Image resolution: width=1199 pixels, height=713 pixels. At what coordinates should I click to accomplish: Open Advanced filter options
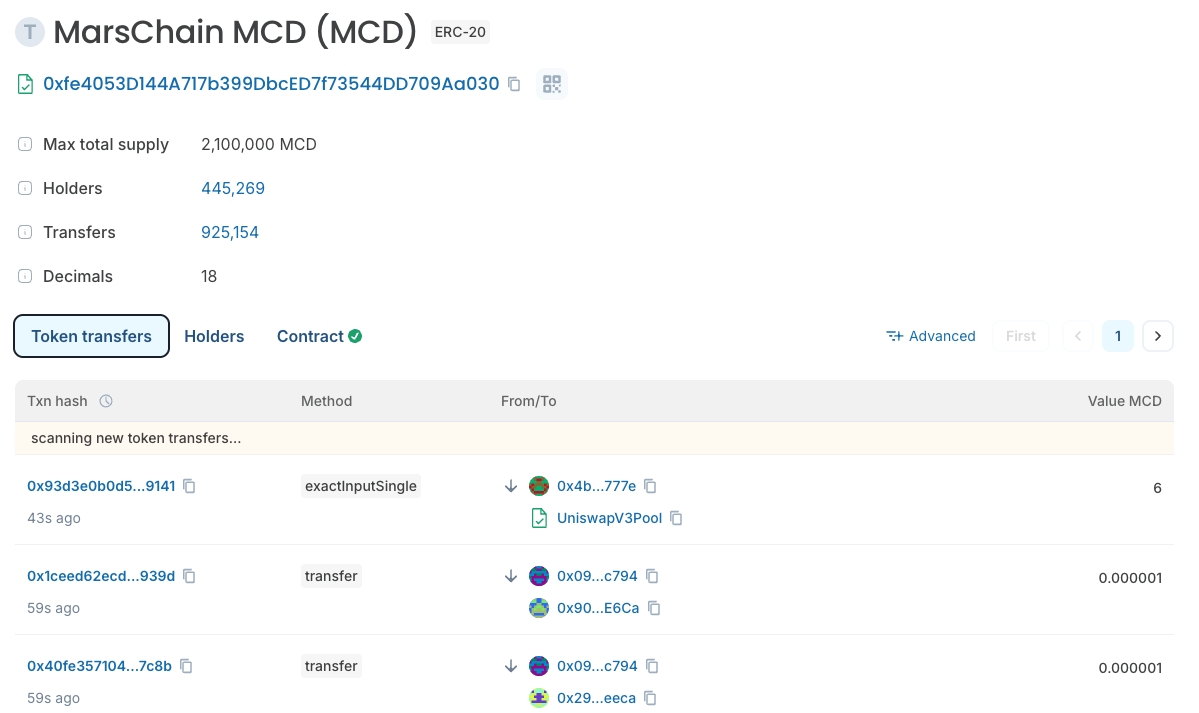click(931, 336)
